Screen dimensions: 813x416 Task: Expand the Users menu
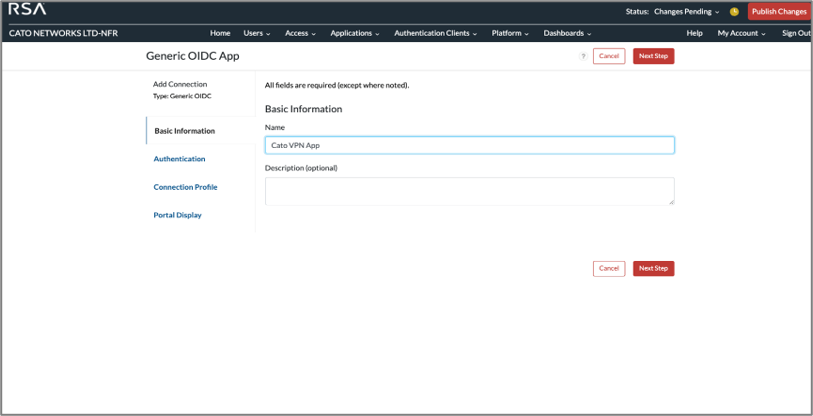[x=257, y=33]
